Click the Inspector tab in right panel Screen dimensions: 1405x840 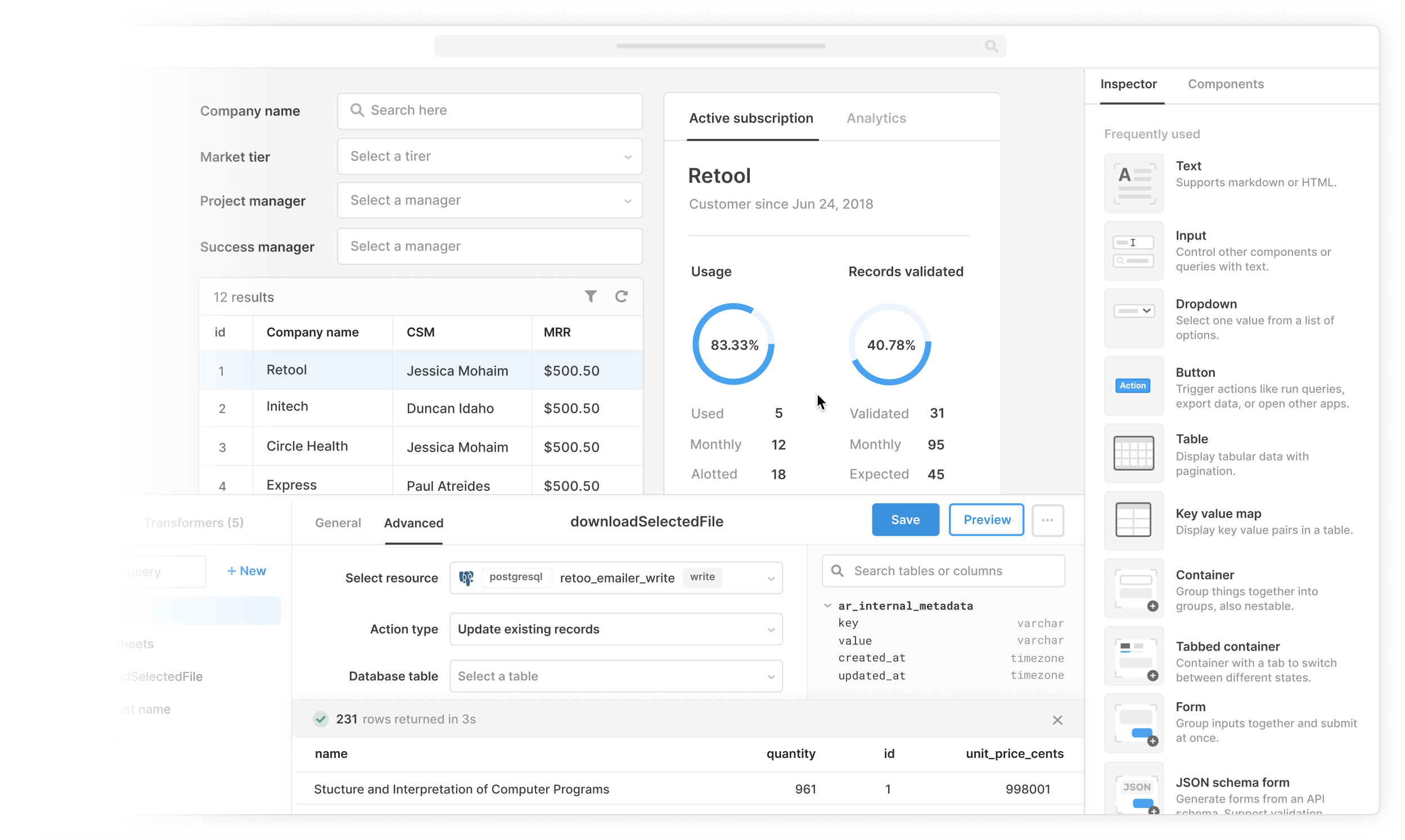pyautogui.click(x=1128, y=83)
